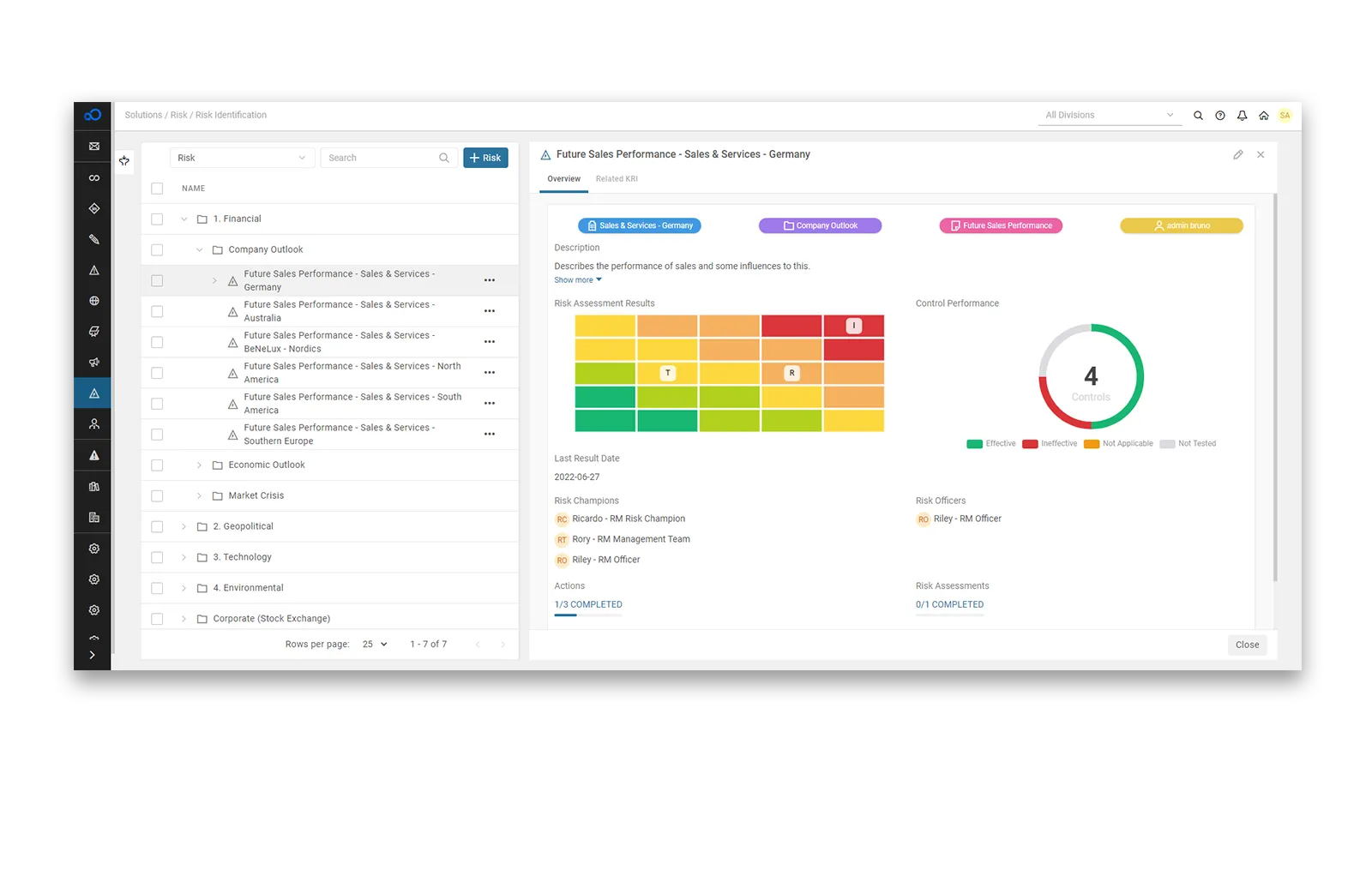Open the SA user avatar menu

1285,116
